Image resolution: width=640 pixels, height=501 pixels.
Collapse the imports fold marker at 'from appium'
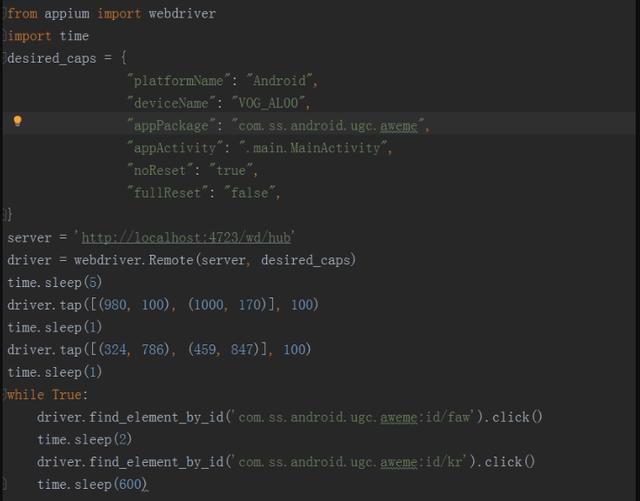click(4, 13)
